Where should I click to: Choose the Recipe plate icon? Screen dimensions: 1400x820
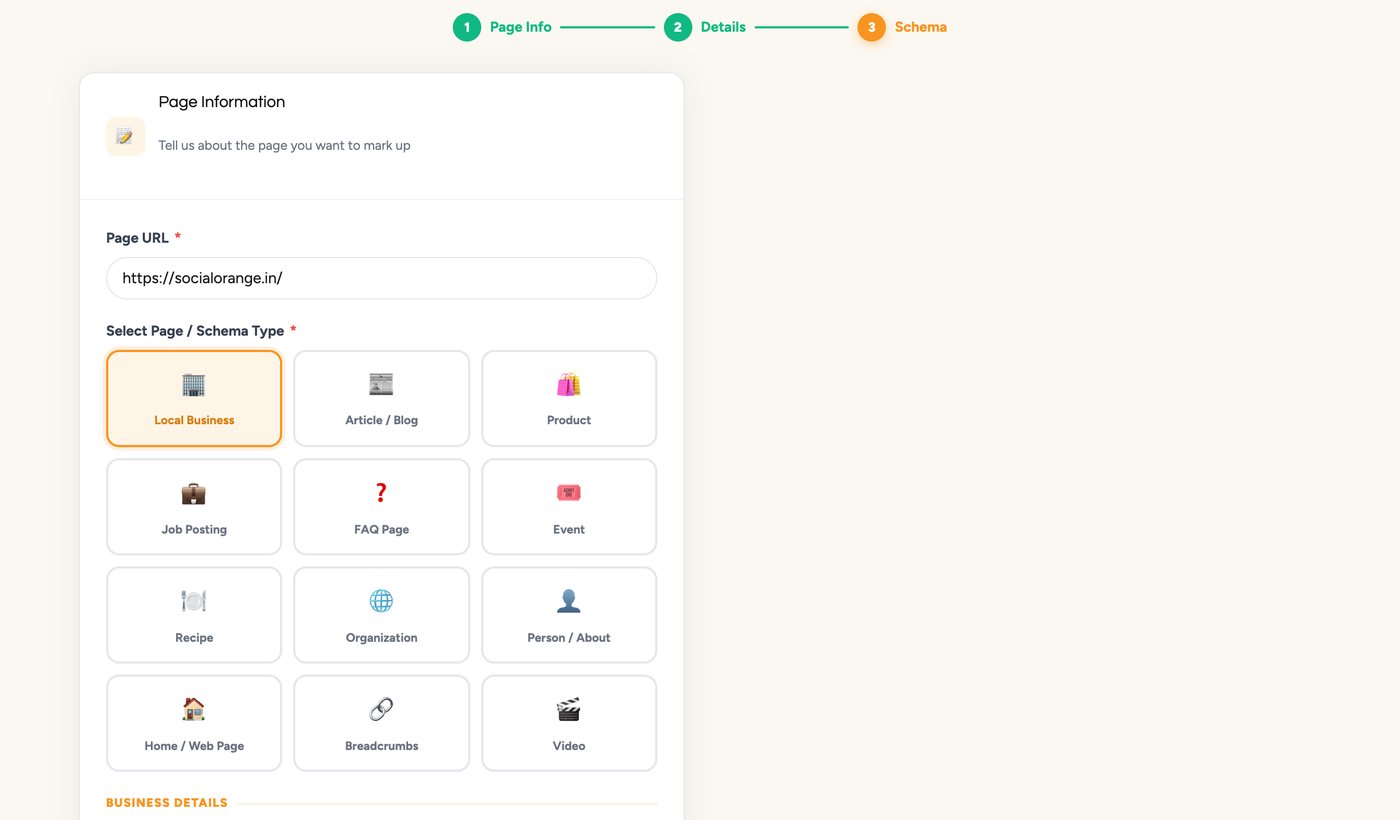coord(194,601)
